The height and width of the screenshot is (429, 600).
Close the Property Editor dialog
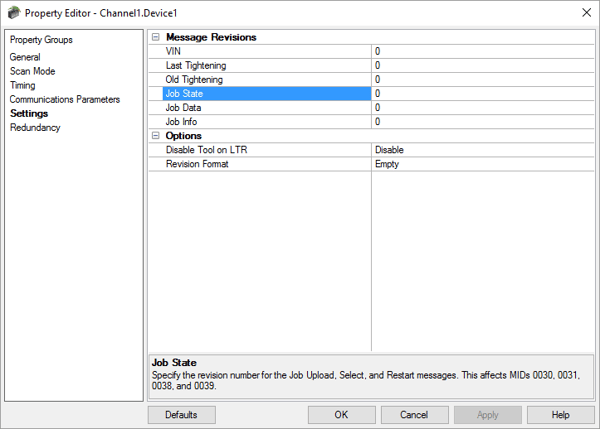click(584, 12)
